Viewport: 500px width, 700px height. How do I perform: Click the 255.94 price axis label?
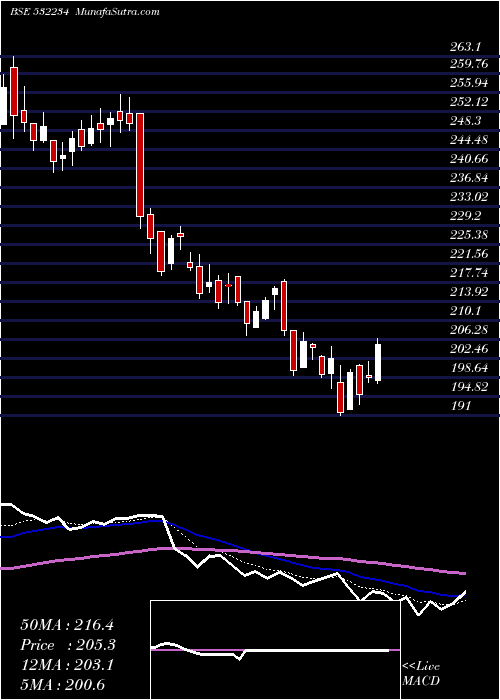click(469, 83)
